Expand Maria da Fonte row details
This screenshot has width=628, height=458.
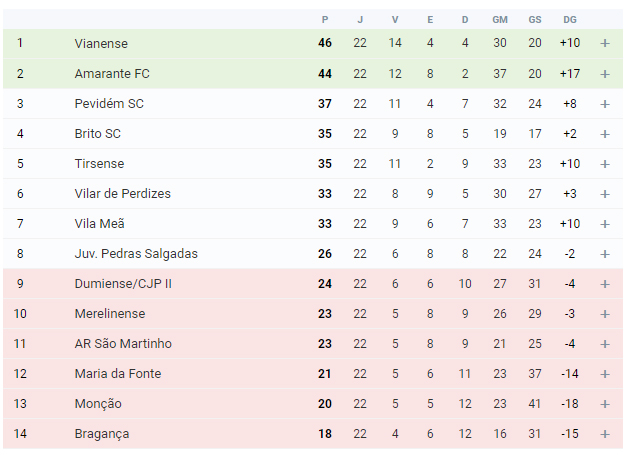tap(605, 374)
